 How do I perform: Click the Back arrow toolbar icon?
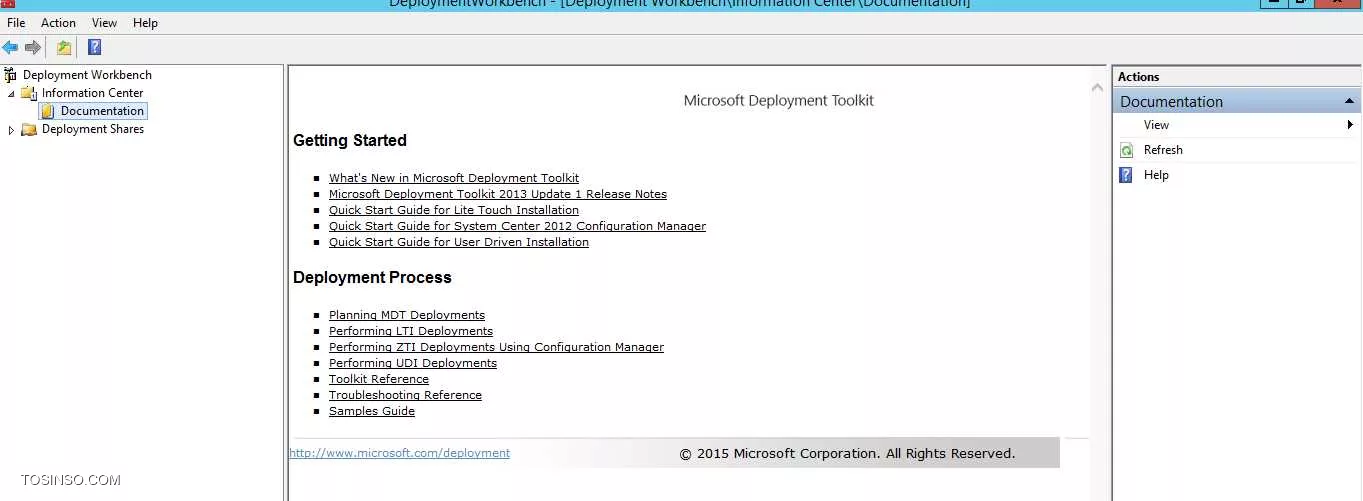10,47
